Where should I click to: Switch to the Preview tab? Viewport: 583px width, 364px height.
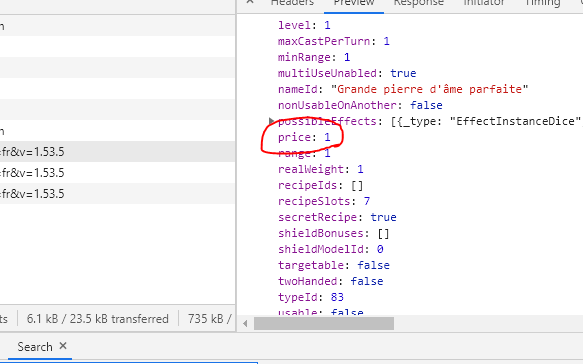click(x=354, y=3)
